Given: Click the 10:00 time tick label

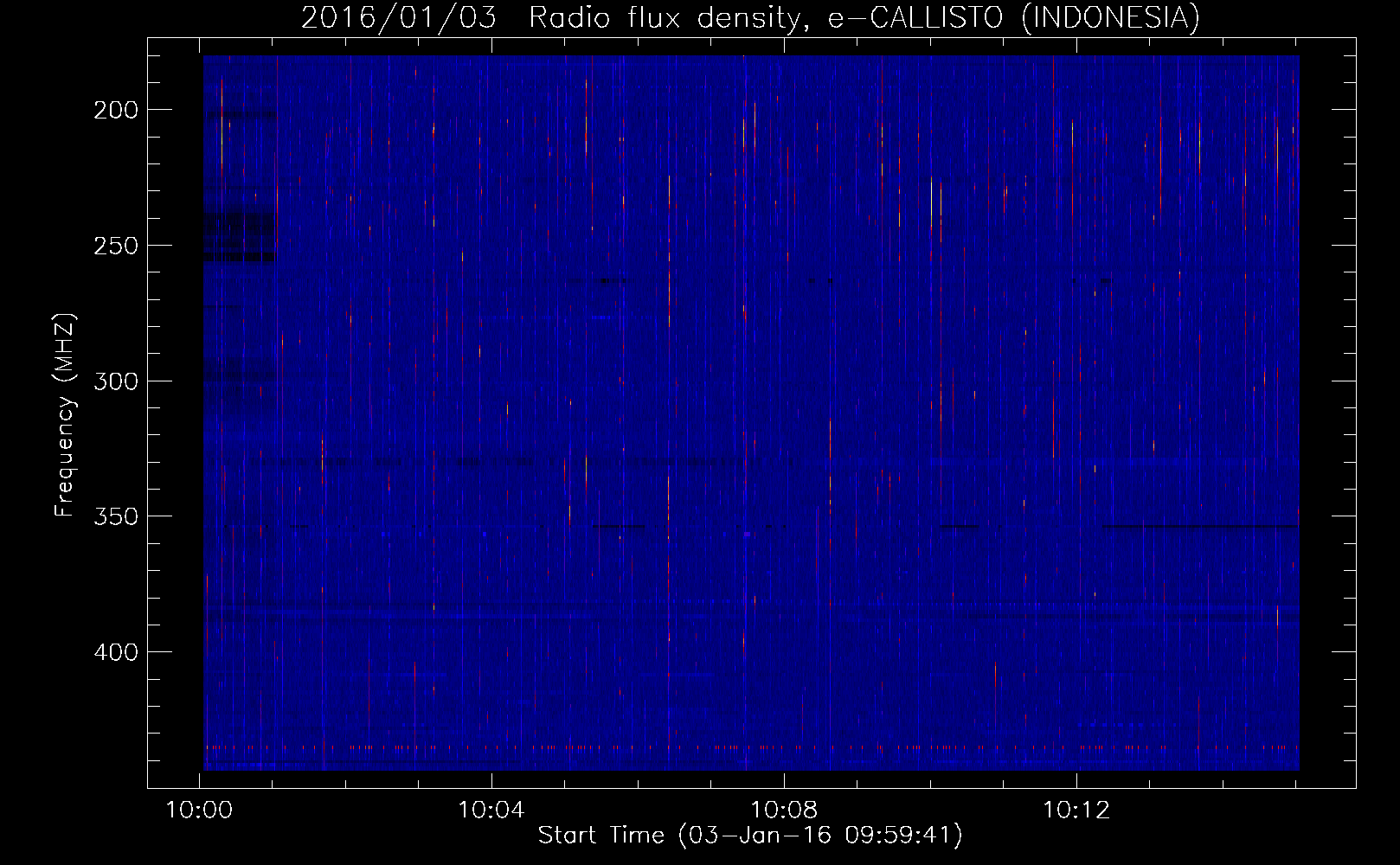Looking at the screenshot, I should point(199,811).
